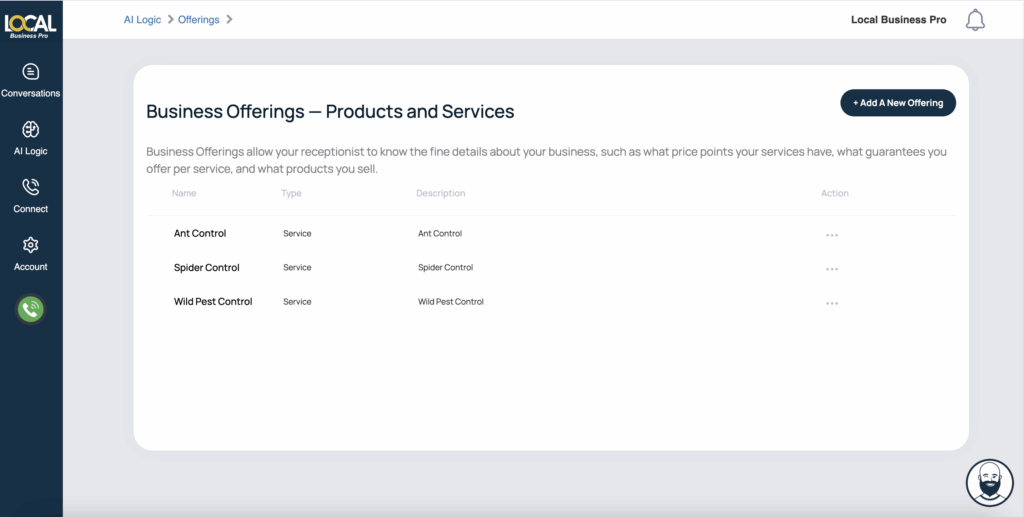Select the Ant Control offering name

pyautogui.click(x=200, y=233)
